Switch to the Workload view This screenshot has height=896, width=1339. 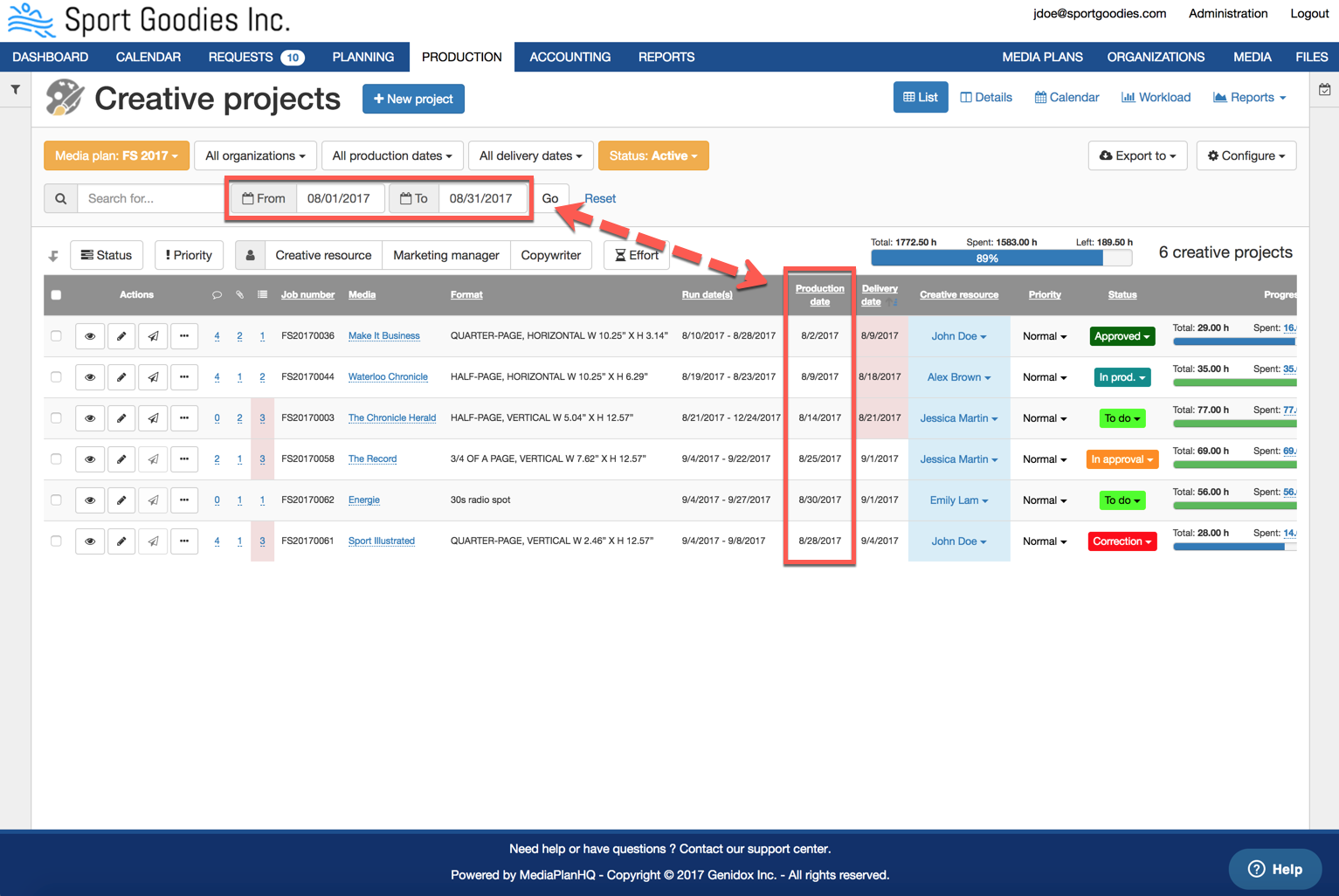coord(1156,97)
